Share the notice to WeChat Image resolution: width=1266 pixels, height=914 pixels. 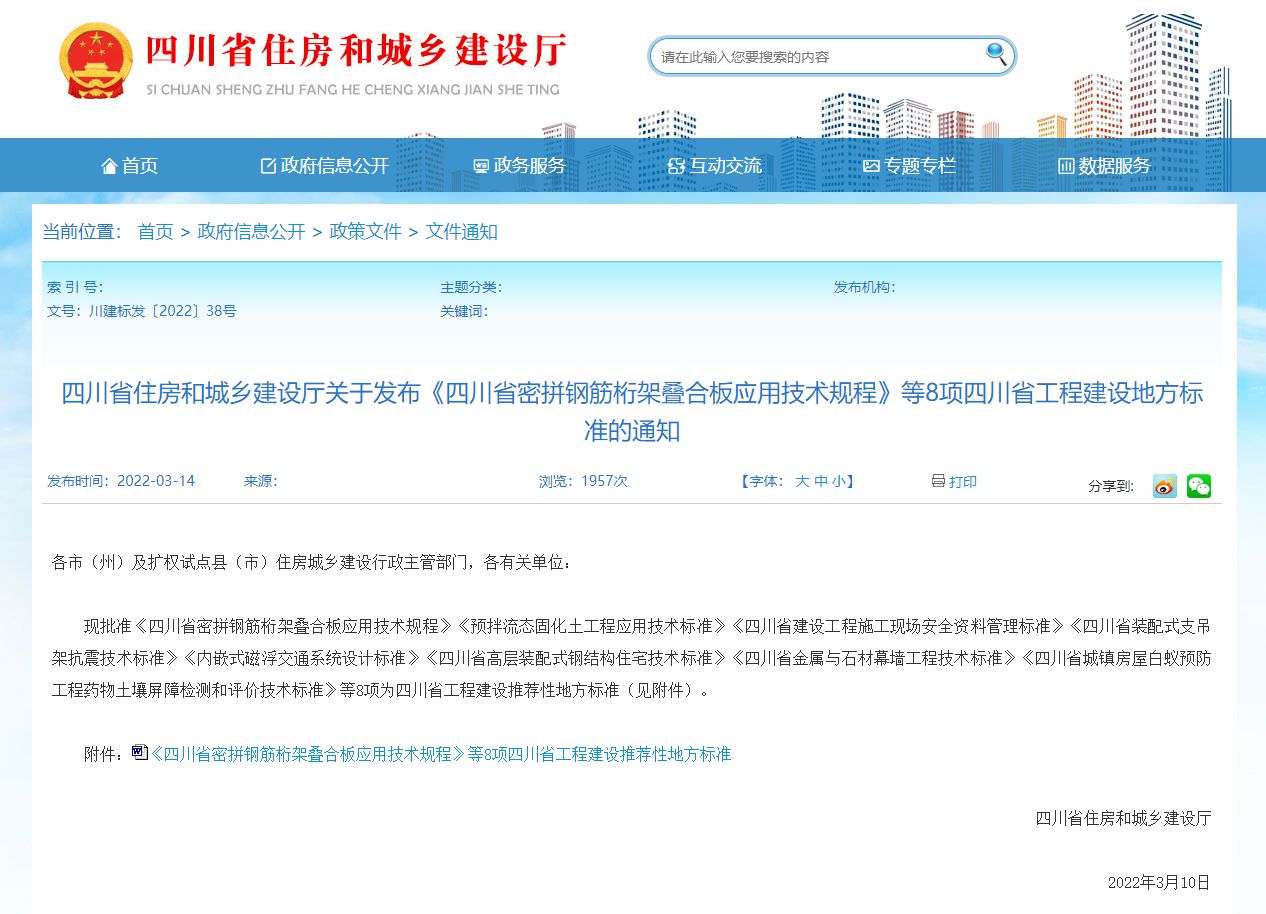[x=1199, y=486]
